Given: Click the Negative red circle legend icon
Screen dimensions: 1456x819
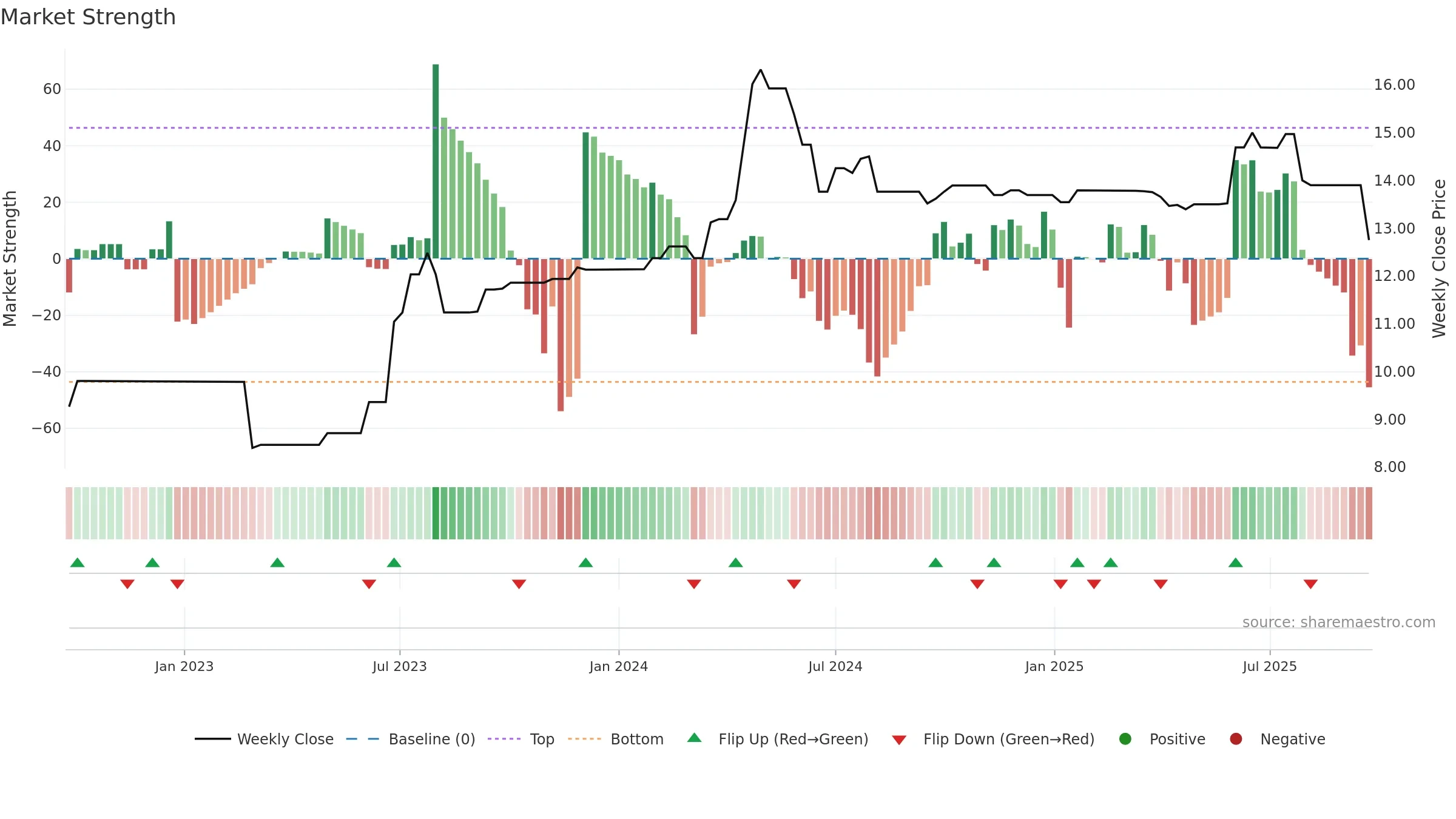Looking at the screenshot, I should (x=1236, y=739).
